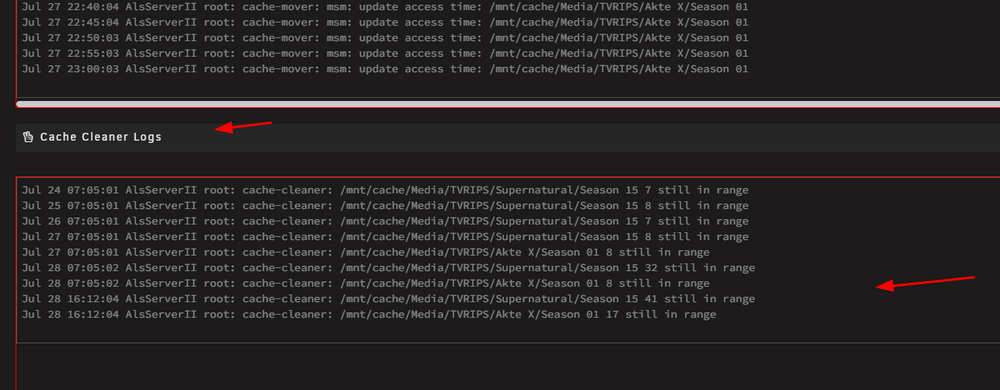Click the Jul 27 Akte X Season 01 cleaner entry
The width and height of the screenshot is (1000, 390).
[365, 252]
